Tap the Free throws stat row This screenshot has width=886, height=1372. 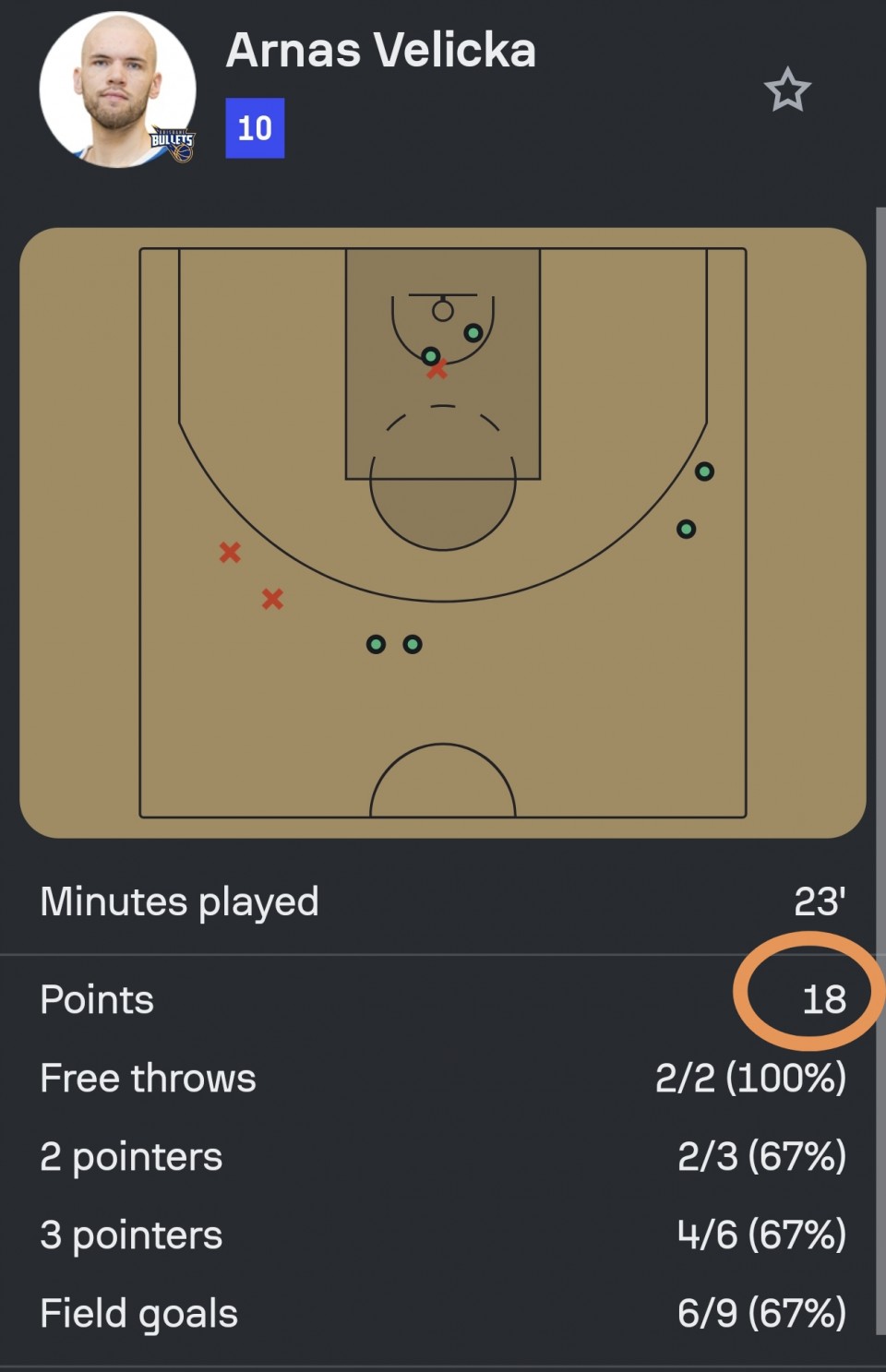tap(443, 1078)
